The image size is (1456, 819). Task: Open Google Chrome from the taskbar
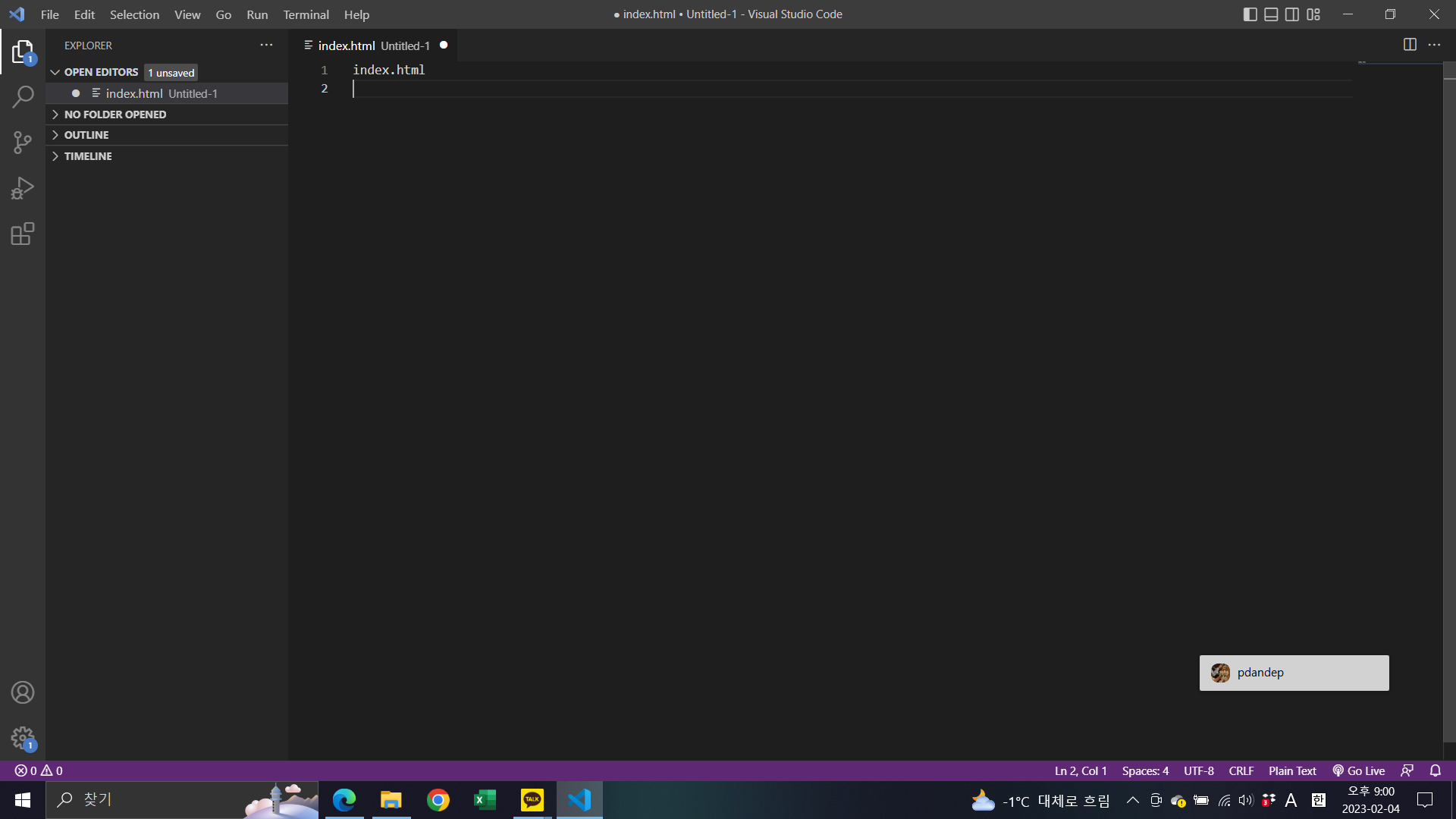pyautogui.click(x=438, y=800)
